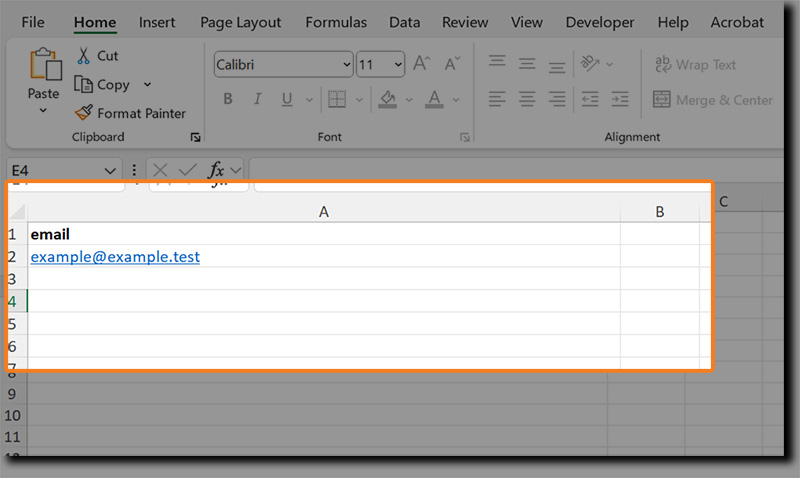
Task: Align text left in cell
Action: [497, 99]
